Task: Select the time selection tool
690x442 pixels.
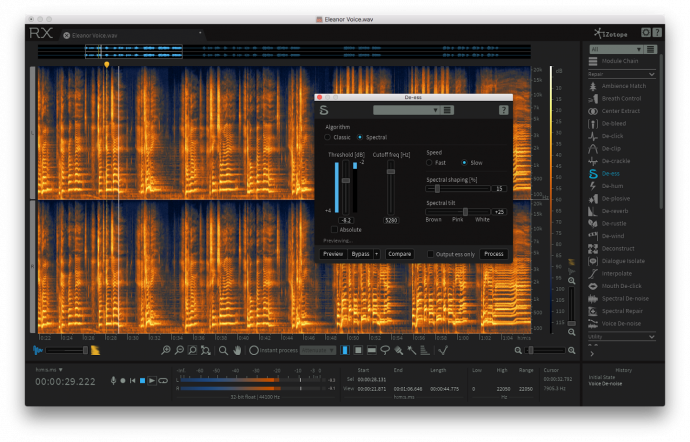Action: point(345,350)
